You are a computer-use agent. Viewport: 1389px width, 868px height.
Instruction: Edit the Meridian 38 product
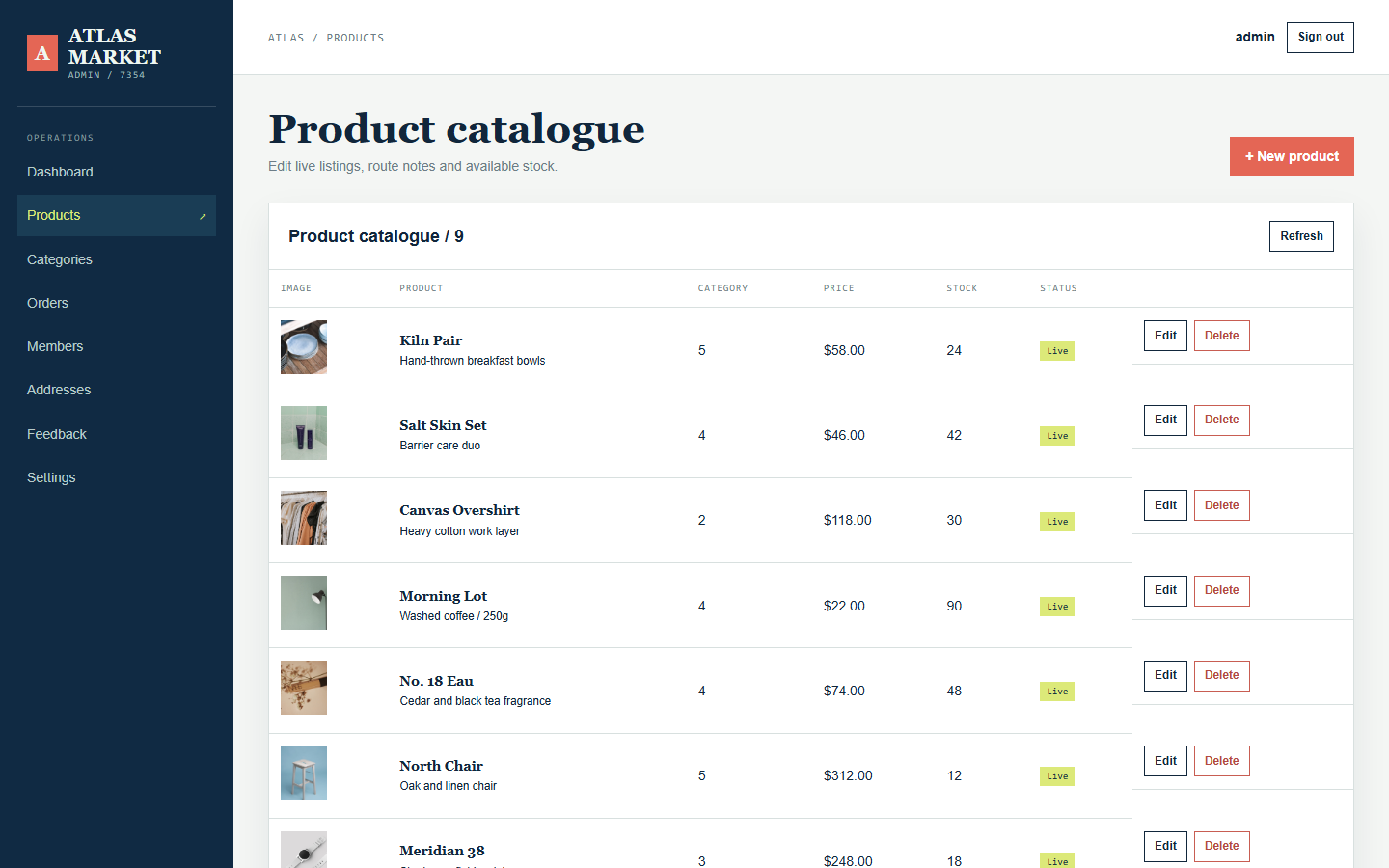[1165, 846]
